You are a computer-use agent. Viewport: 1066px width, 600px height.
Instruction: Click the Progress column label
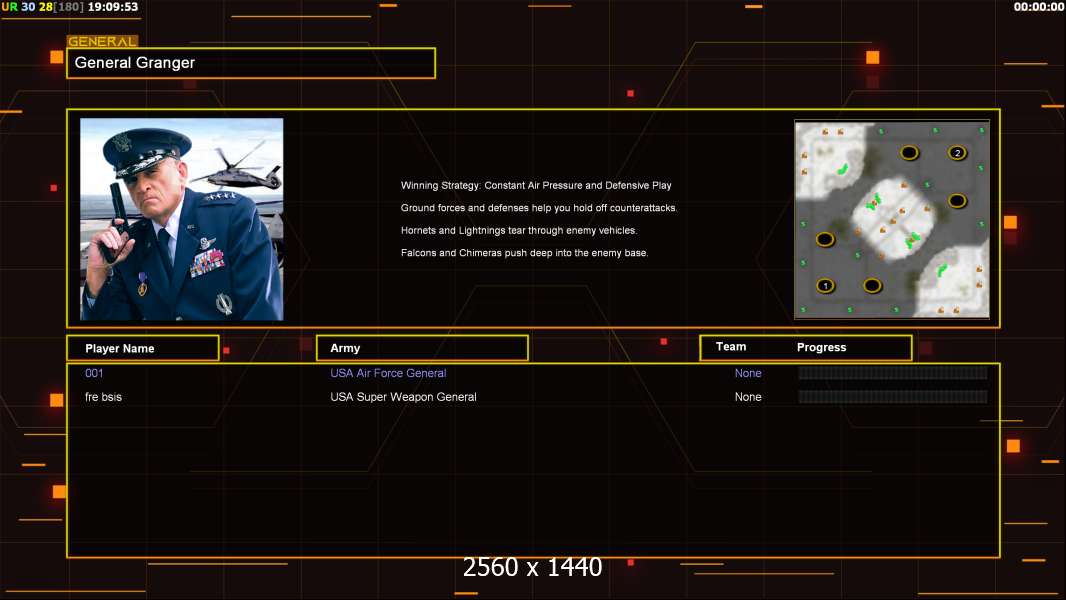pos(821,347)
